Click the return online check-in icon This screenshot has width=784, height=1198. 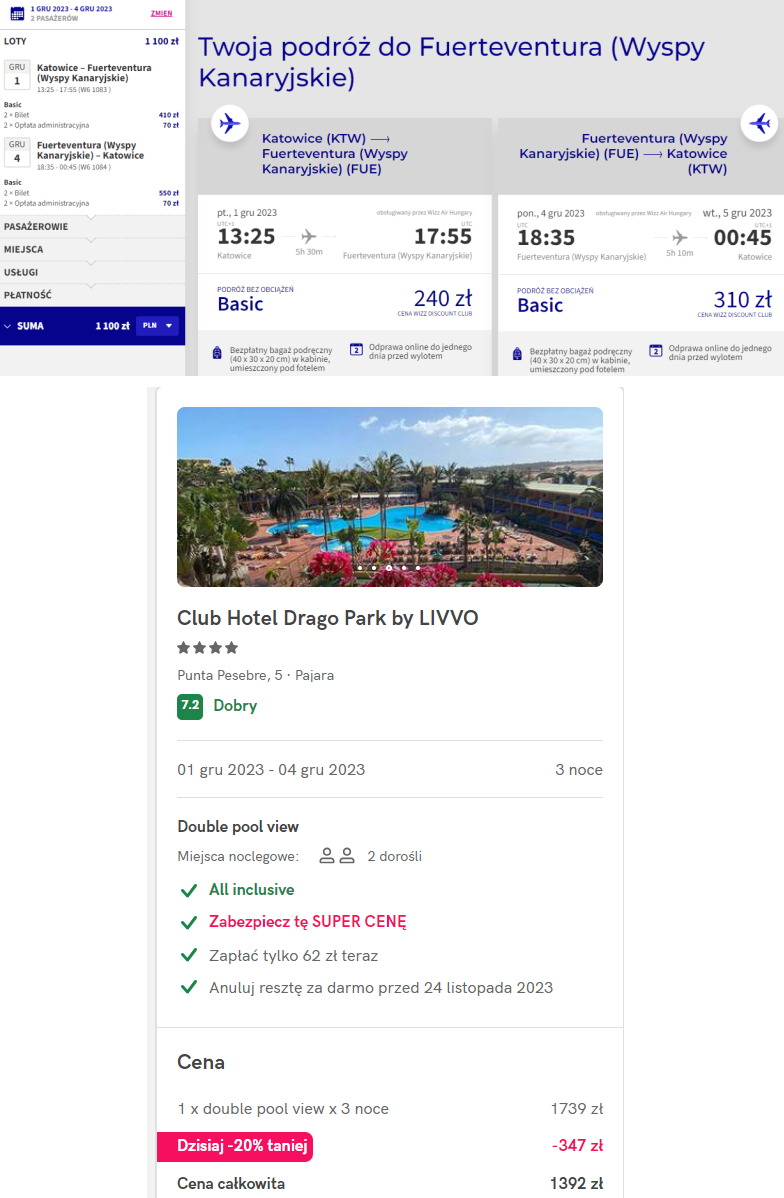pyautogui.click(x=656, y=351)
